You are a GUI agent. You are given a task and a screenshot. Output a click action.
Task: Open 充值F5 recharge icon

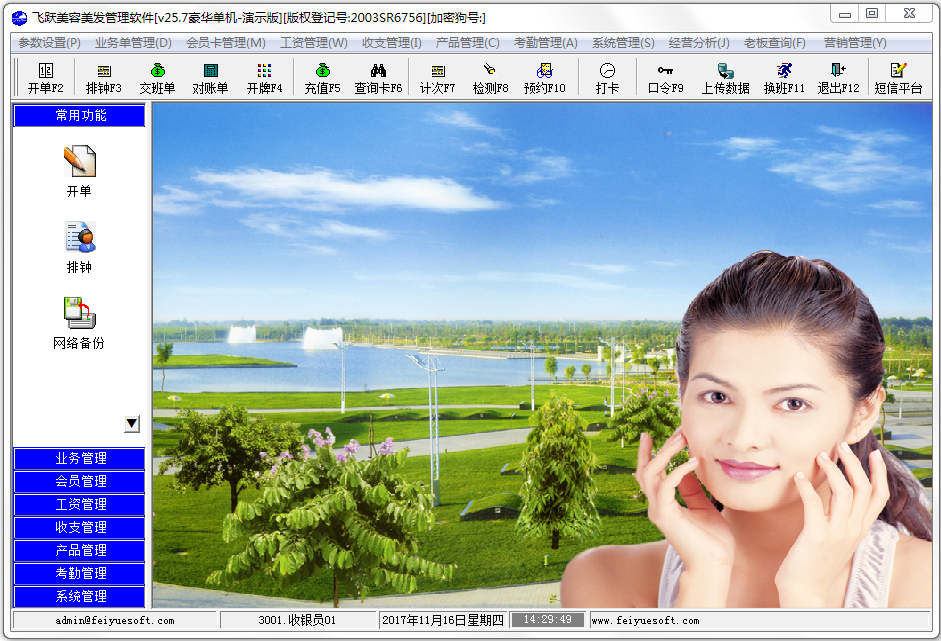[x=322, y=78]
